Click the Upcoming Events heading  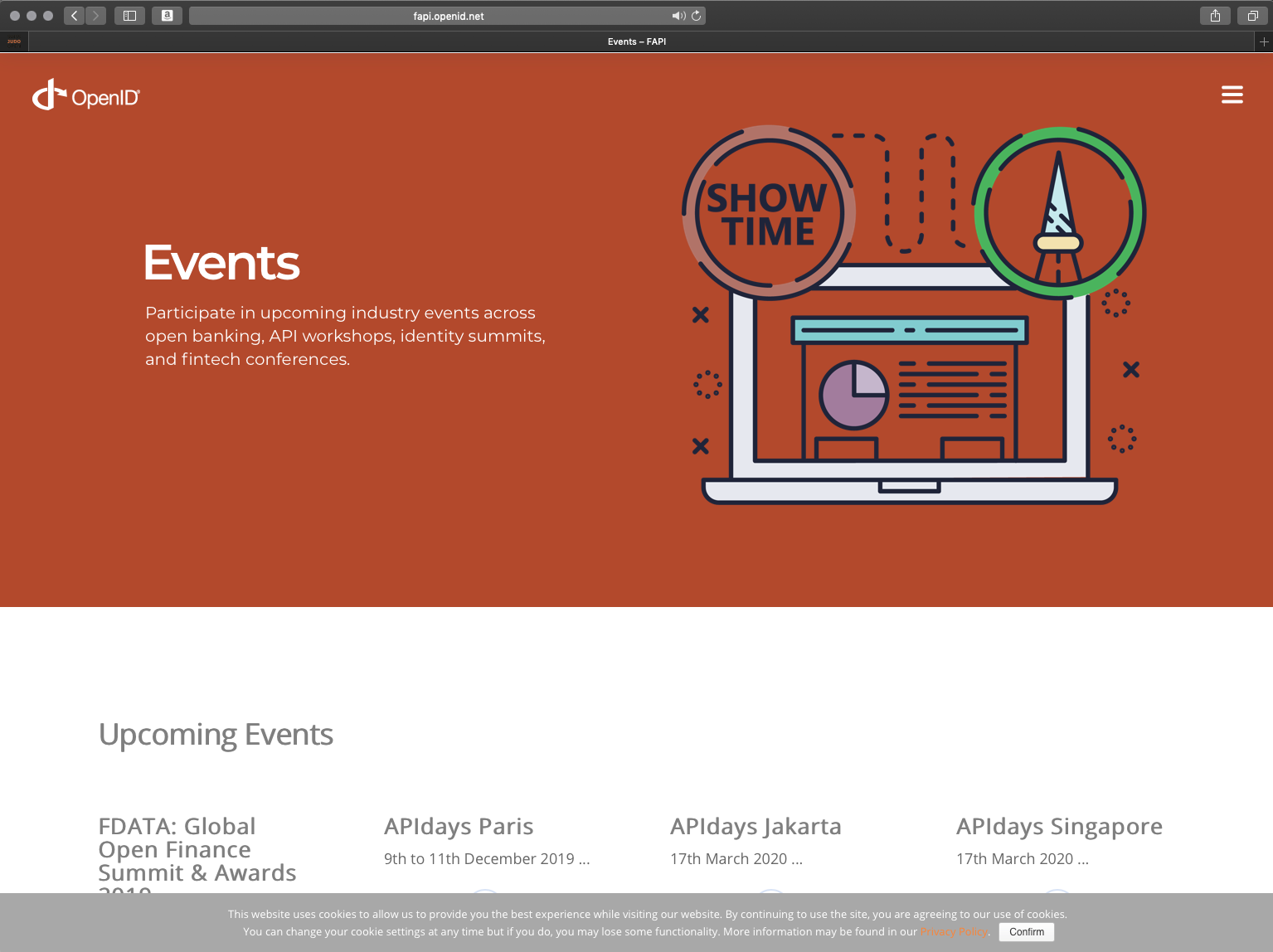[216, 735]
